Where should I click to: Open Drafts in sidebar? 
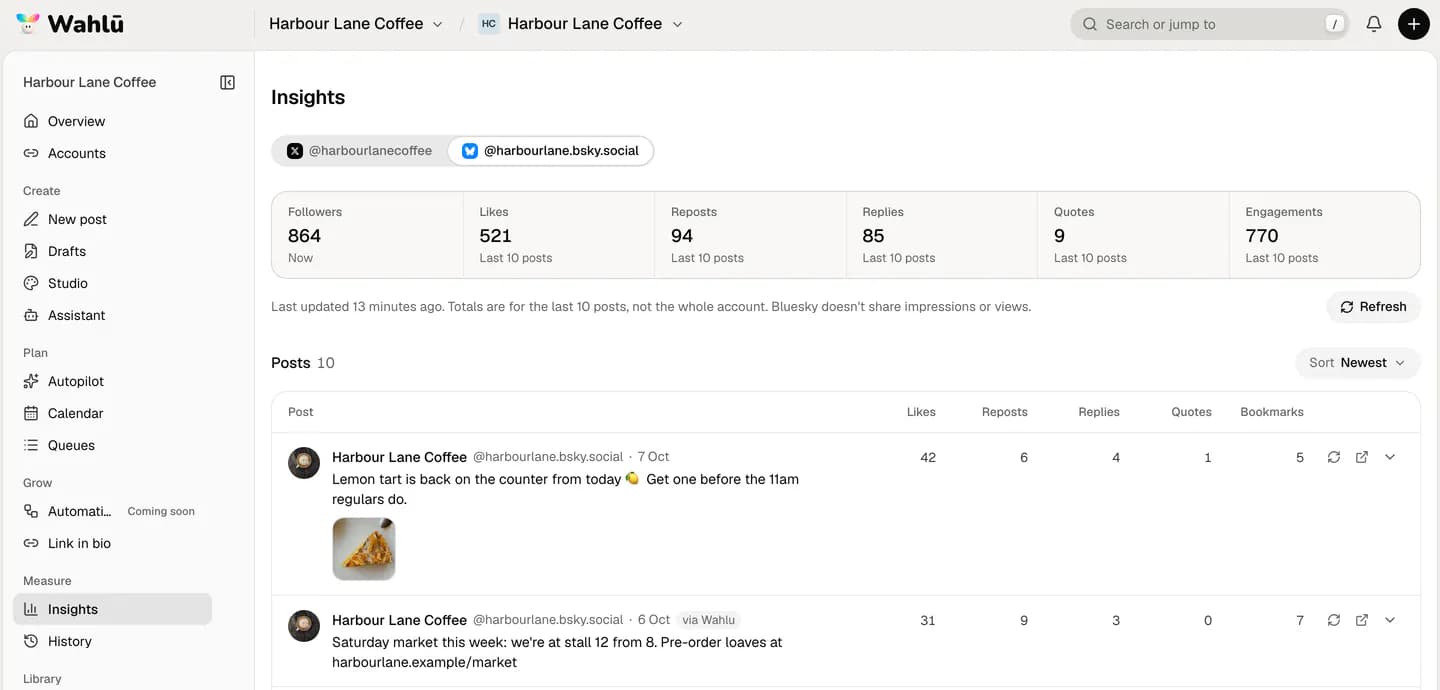pyautogui.click(x=112, y=251)
